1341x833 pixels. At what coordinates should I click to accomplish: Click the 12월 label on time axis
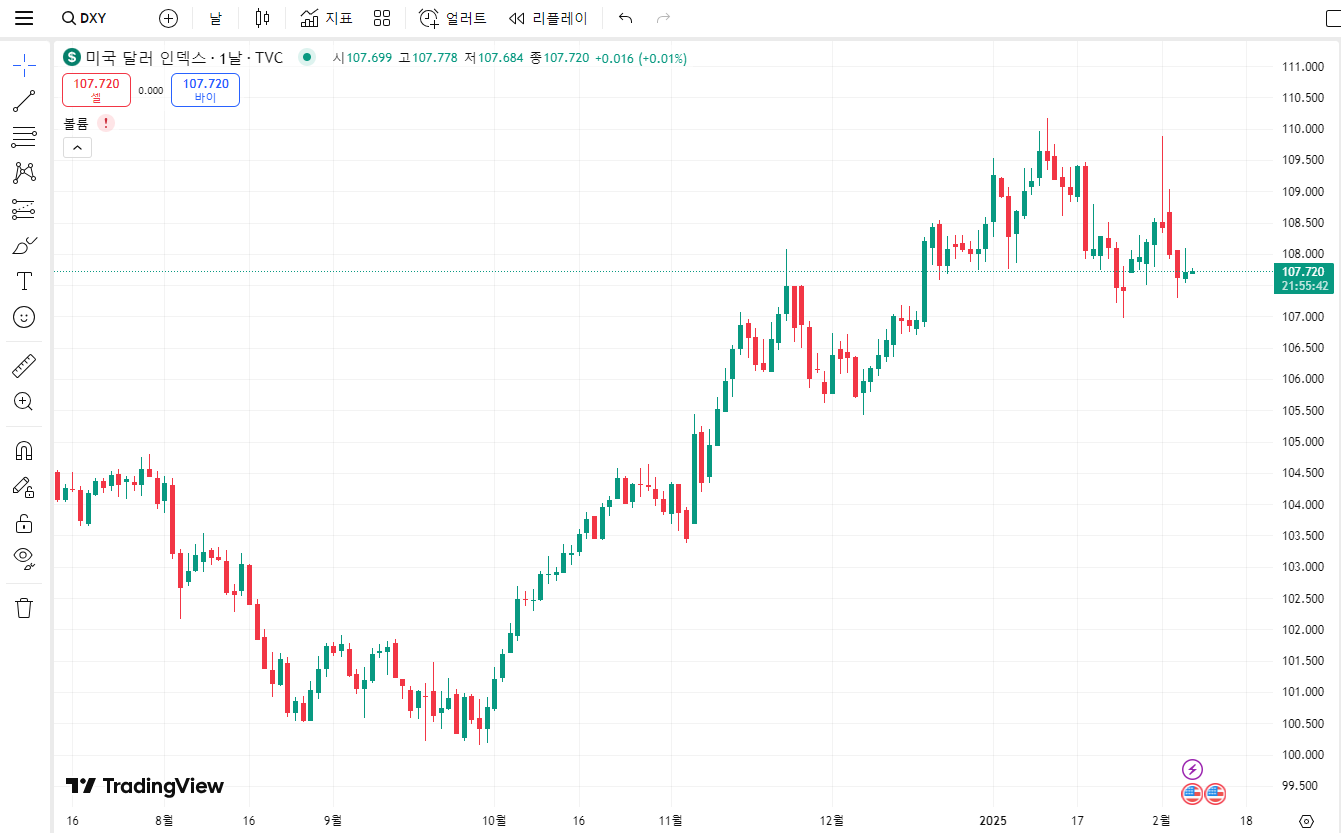[832, 820]
